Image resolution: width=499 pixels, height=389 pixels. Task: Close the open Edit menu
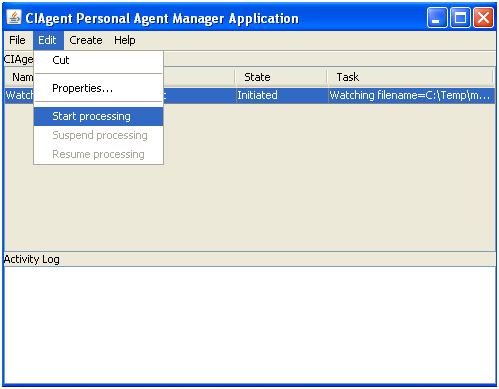tap(48, 40)
